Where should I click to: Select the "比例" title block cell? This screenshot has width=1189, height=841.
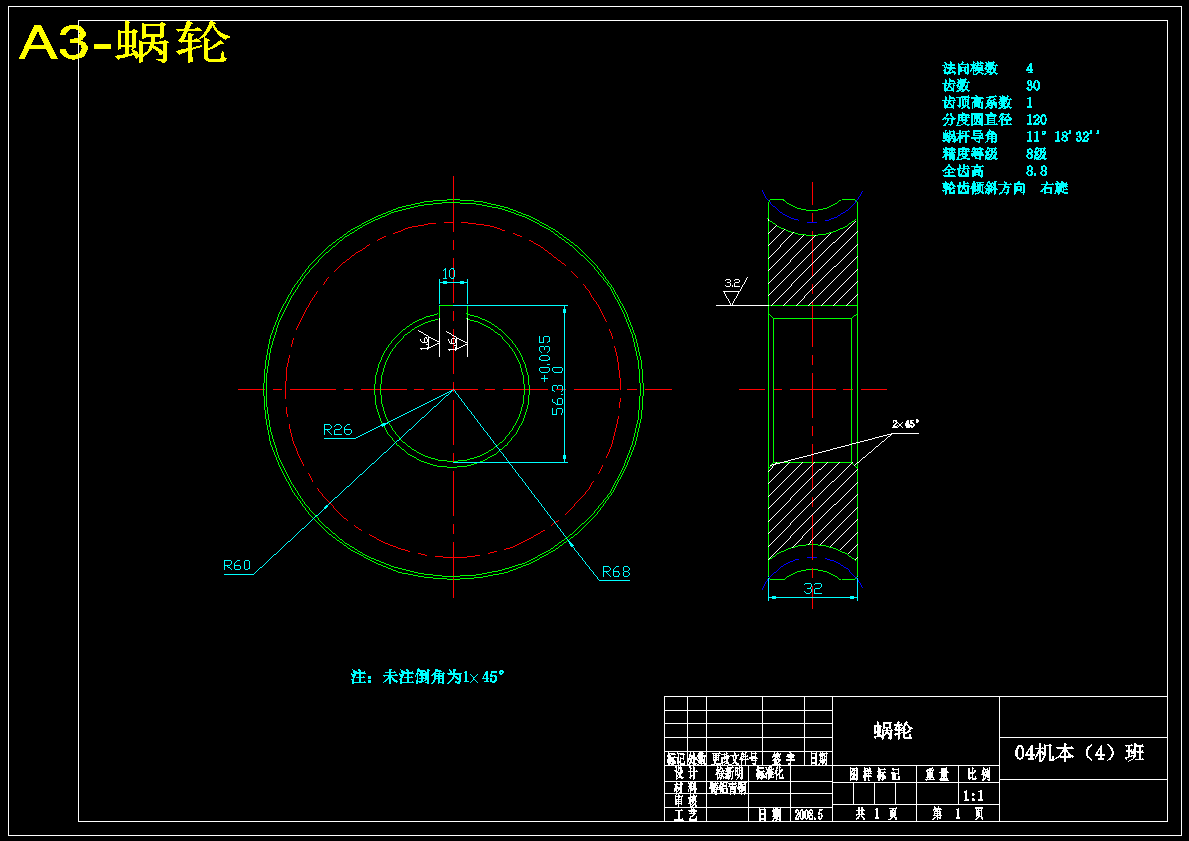pyautogui.click(x=979, y=774)
